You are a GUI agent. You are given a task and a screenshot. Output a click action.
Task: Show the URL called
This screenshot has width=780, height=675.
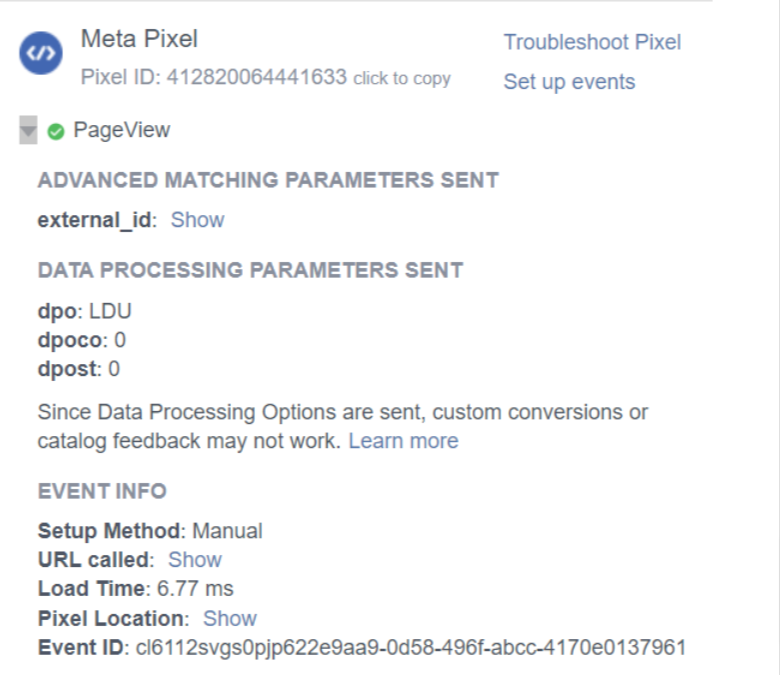[x=195, y=560]
